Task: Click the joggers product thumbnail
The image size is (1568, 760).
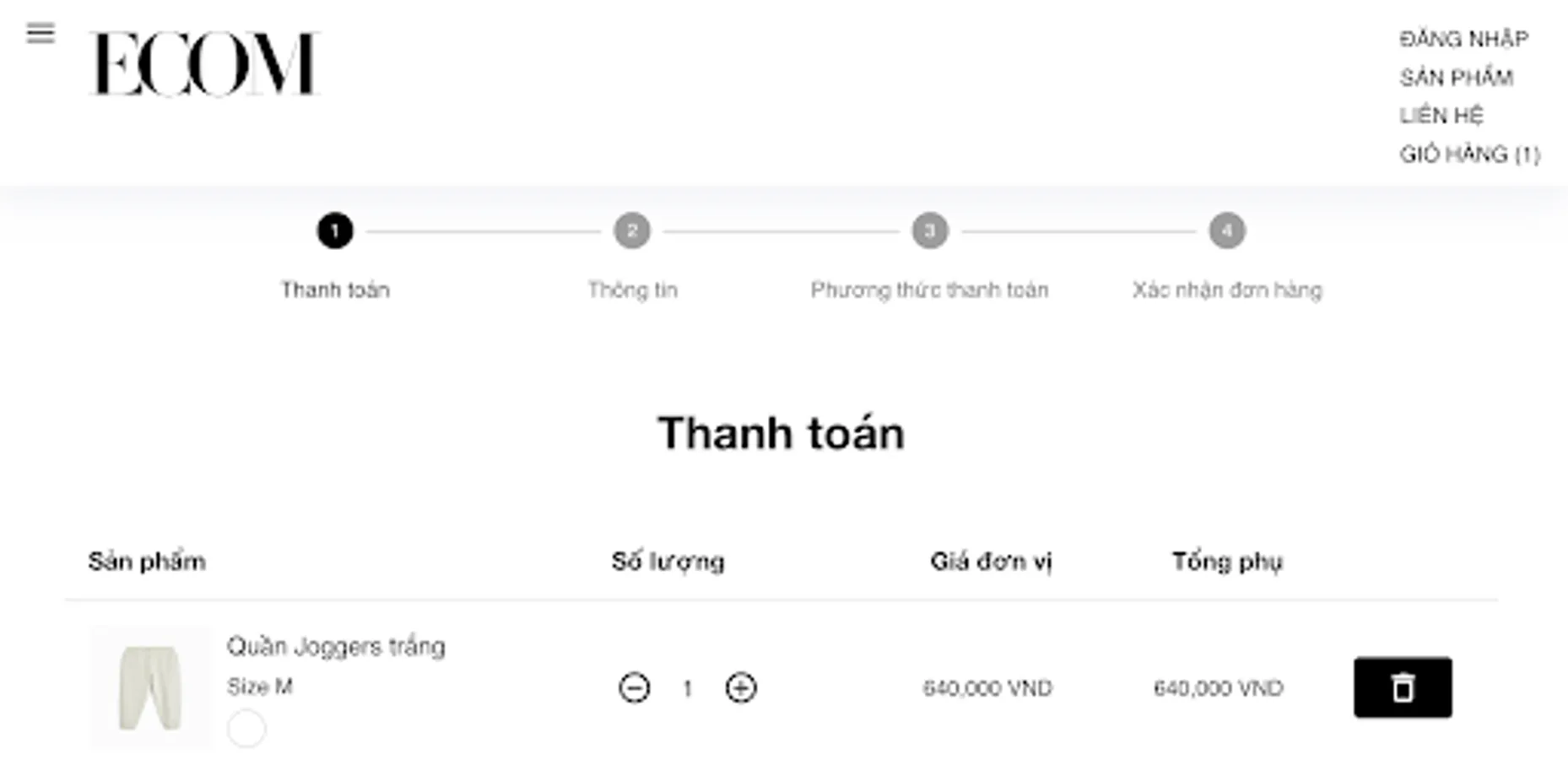Action: coord(150,687)
